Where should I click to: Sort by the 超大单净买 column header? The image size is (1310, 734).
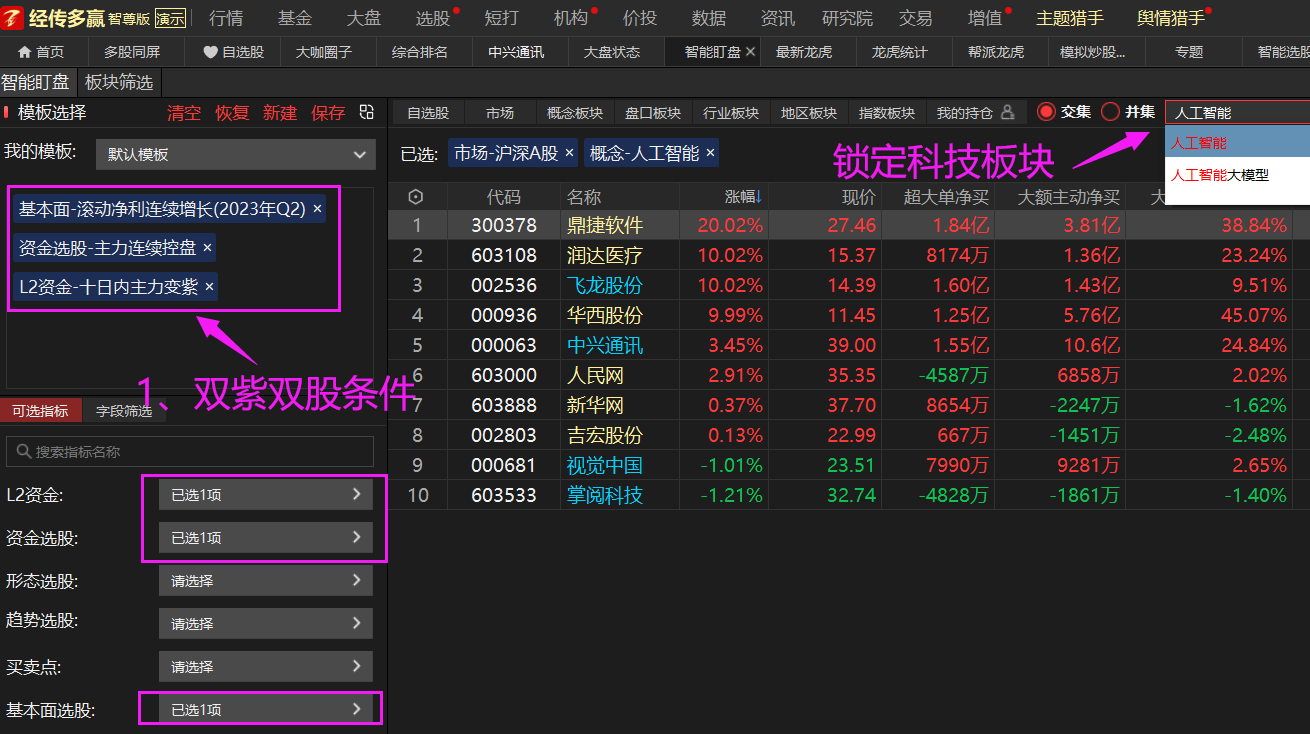pyautogui.click(x=946, y=197)
